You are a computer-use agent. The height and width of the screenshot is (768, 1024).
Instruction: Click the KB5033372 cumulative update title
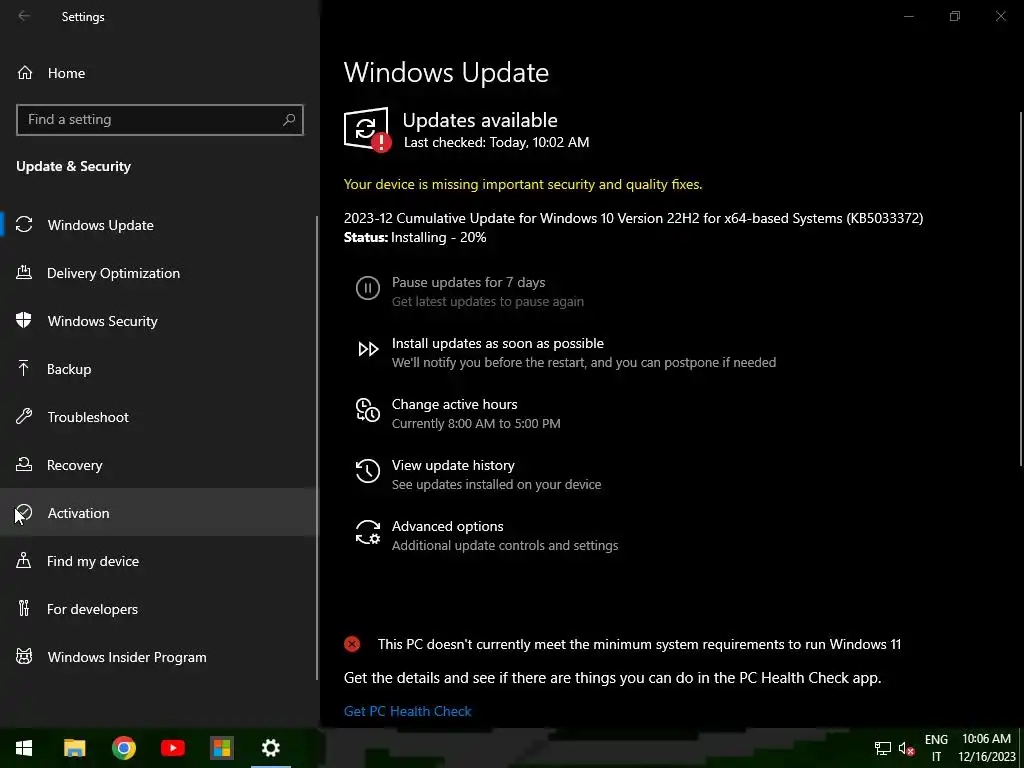(633, 218)
